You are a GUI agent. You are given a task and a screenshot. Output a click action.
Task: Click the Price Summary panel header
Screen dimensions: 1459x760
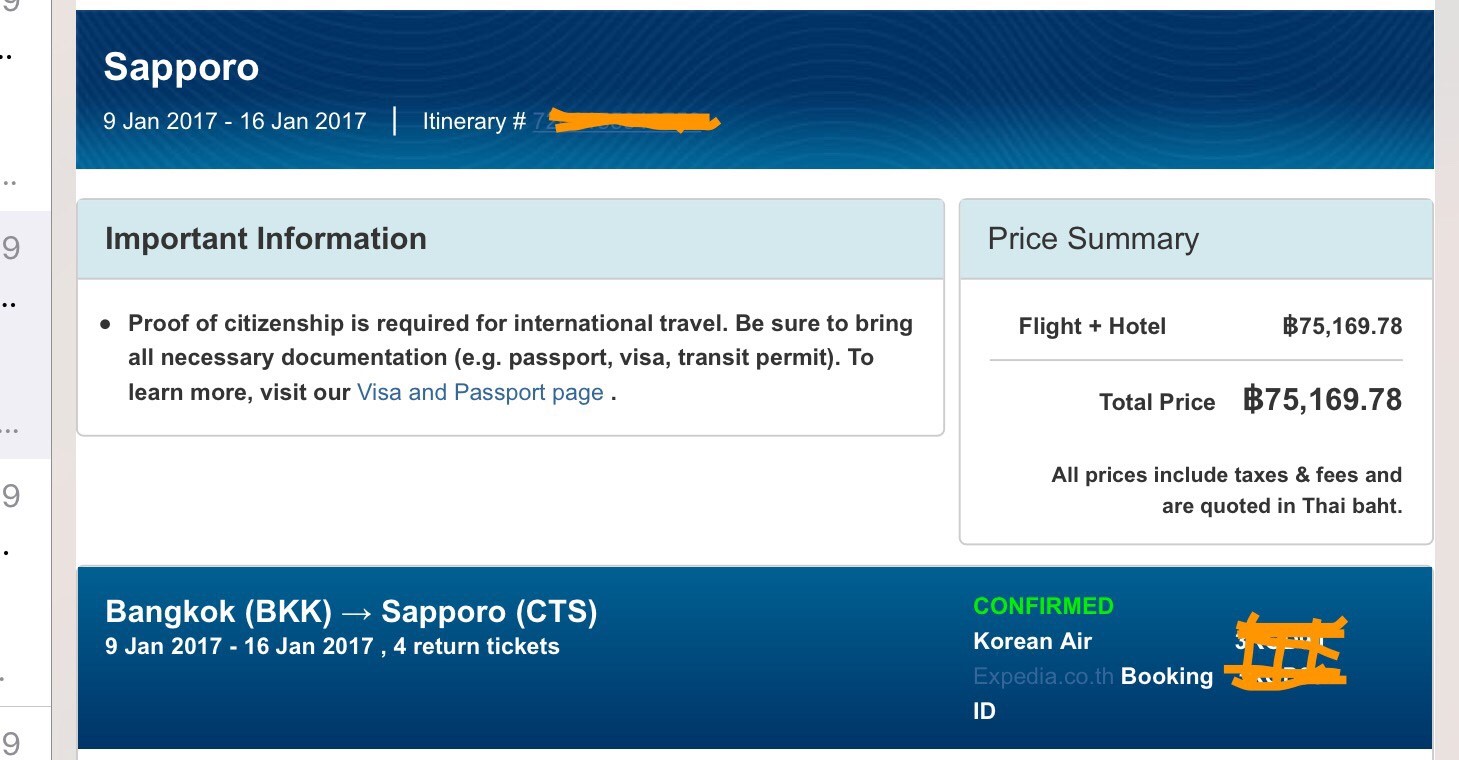[x=1196, y=239]
